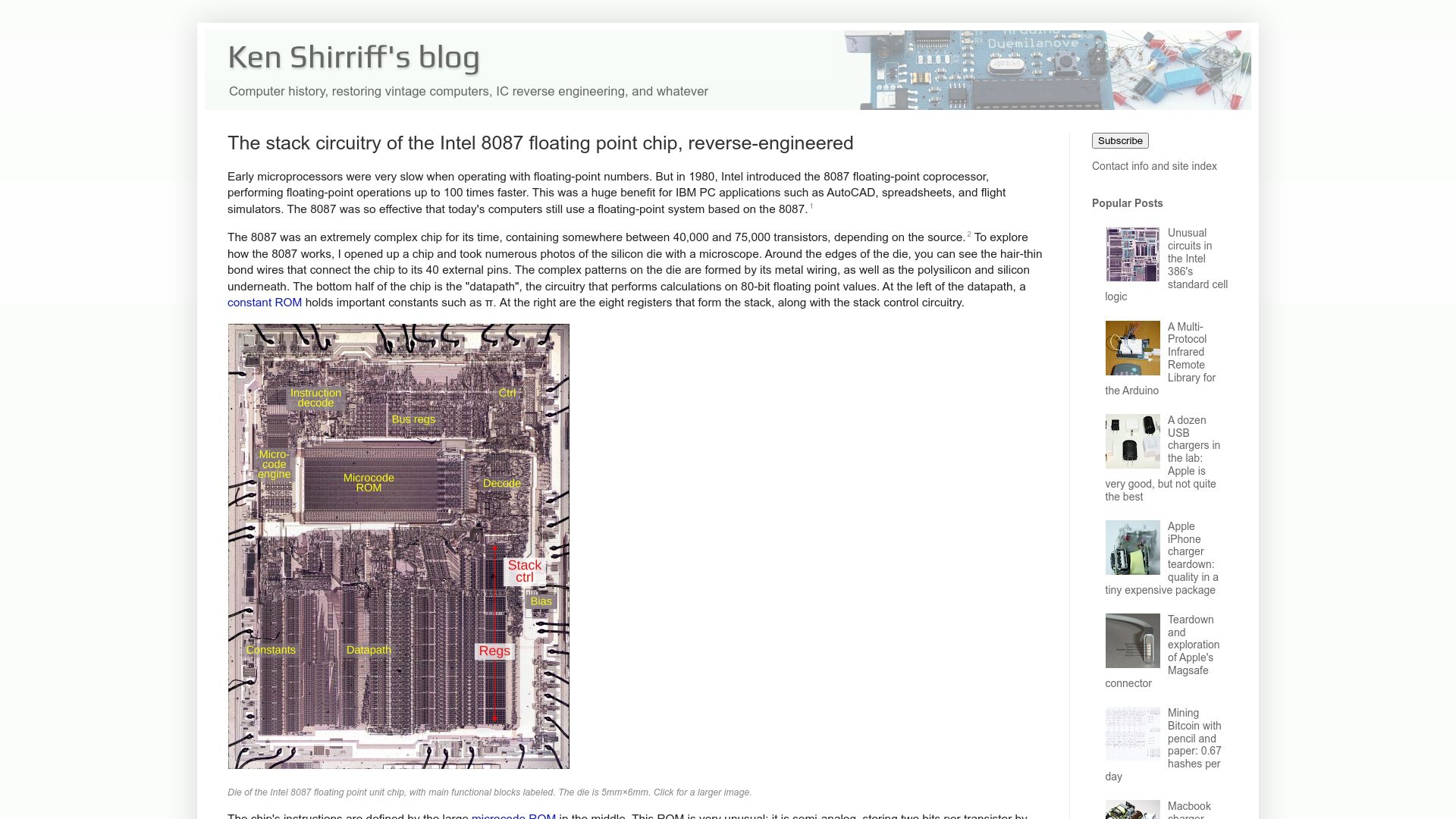Open the Macbook charger post thumbnail
Screen dimensions: 1456x819
tap(1132, 810)
